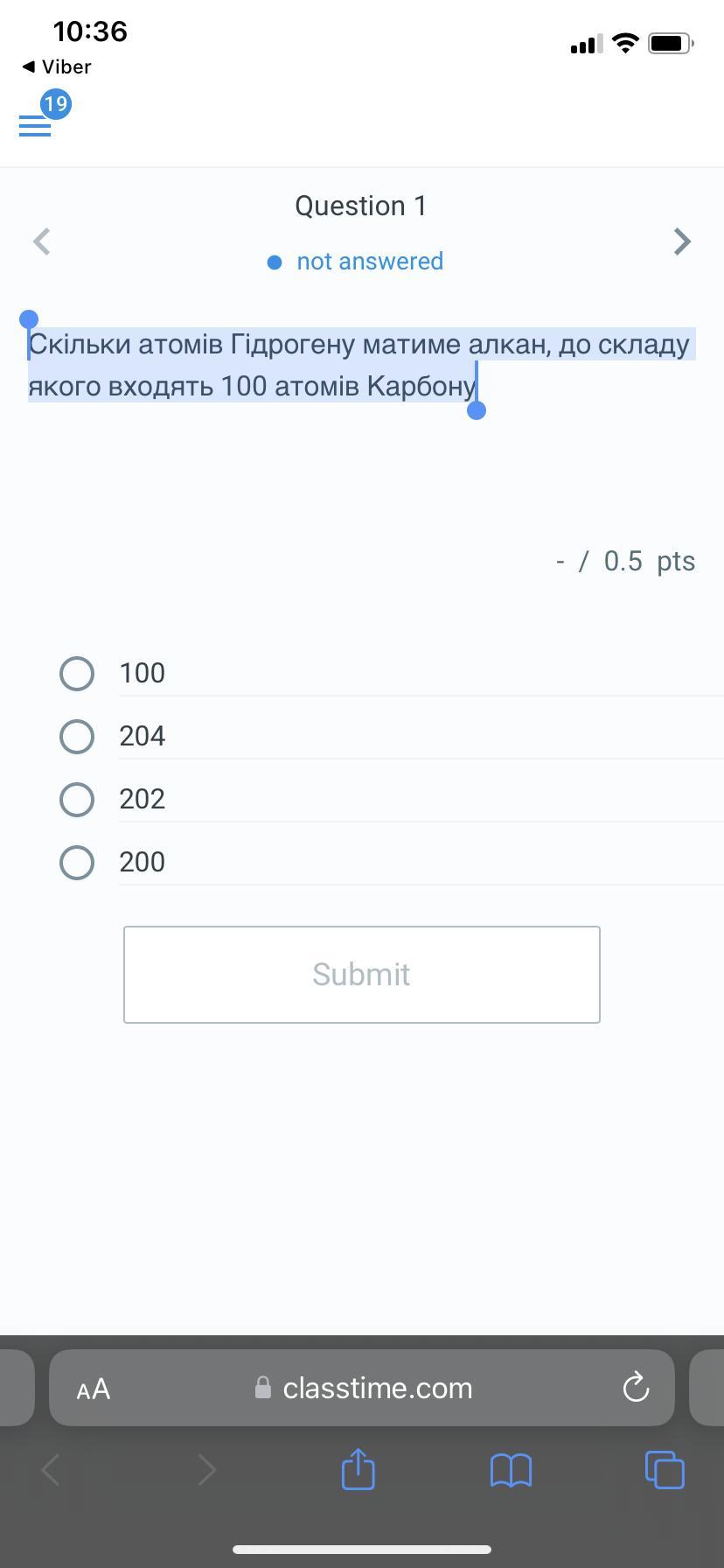Select answer option 204
The width and height of the screenshot is (724, 1568).
(x=77, y=737)
